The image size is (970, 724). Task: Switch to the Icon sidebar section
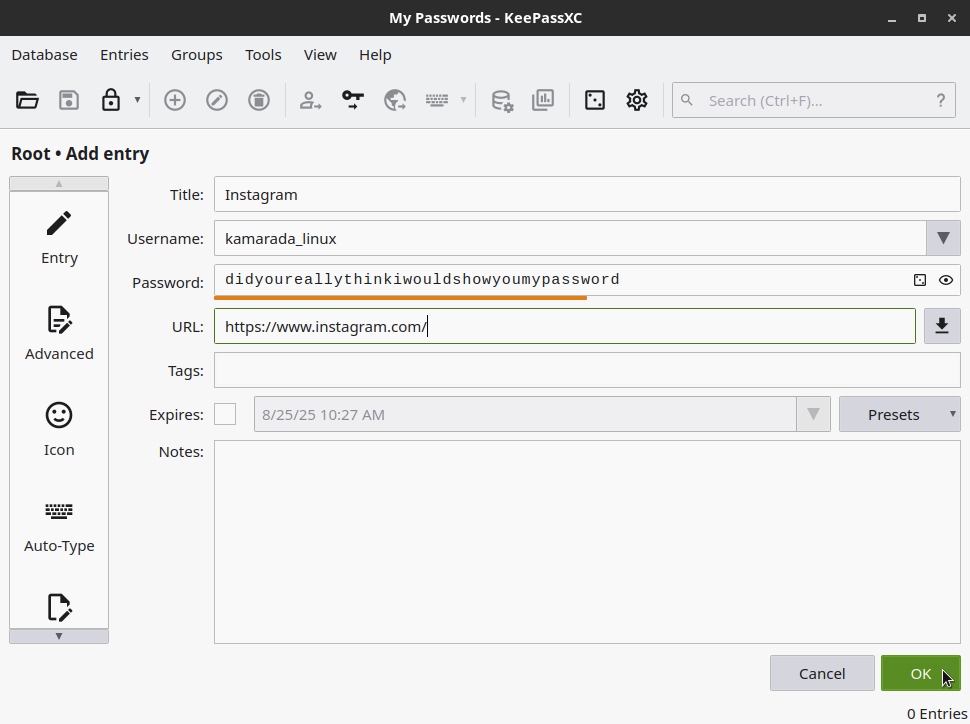59,431
